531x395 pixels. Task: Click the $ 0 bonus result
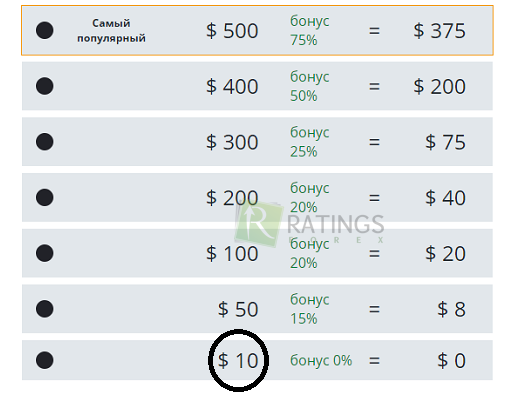click(451, 360)
